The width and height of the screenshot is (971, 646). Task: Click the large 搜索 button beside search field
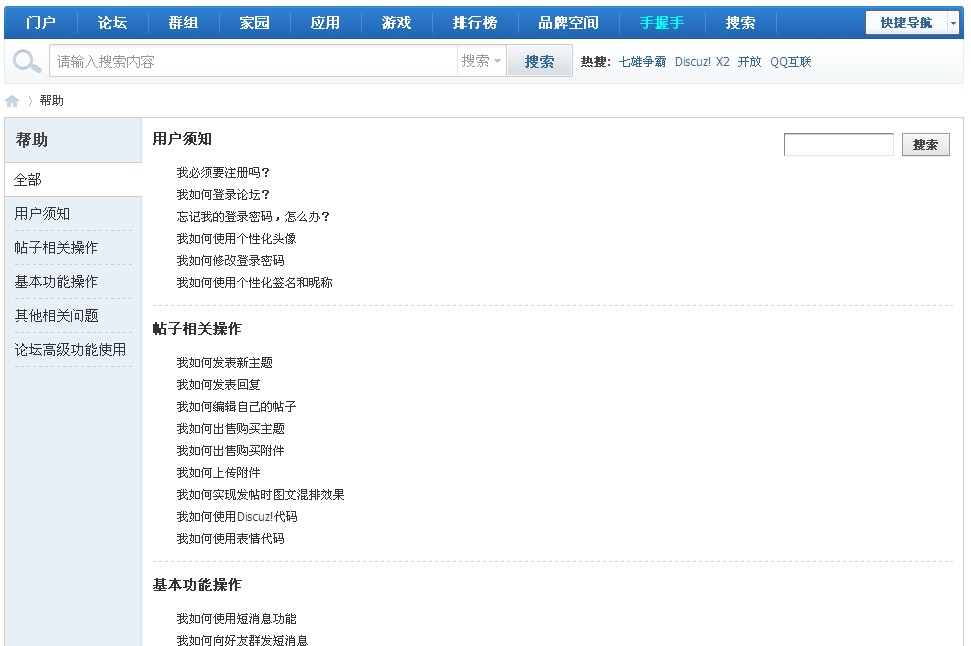point(539,61)
